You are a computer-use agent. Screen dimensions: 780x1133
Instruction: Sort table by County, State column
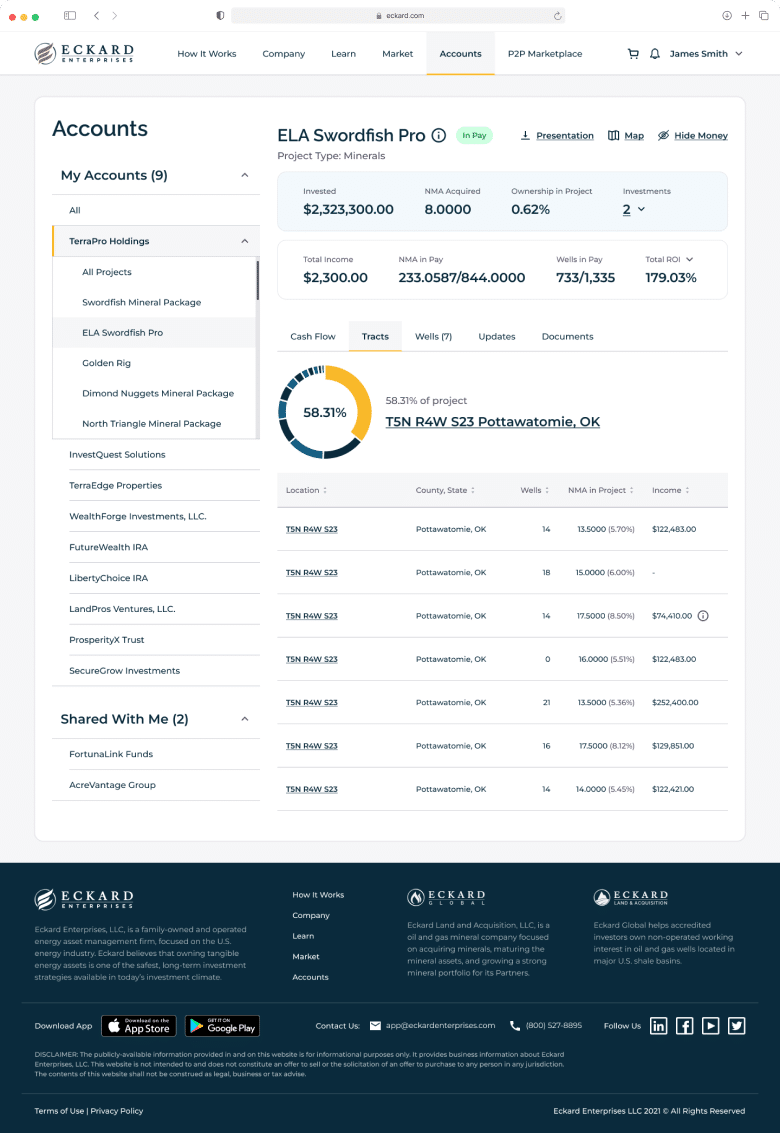point(445,490)
